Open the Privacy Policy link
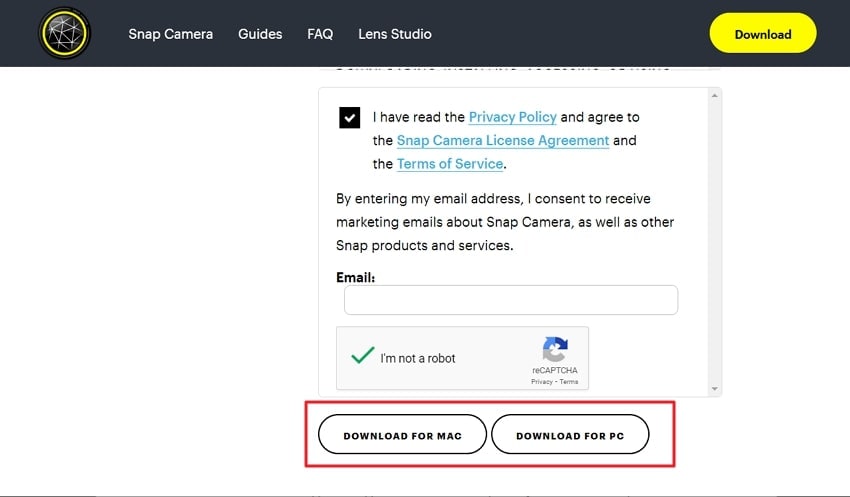 (512, 117)
